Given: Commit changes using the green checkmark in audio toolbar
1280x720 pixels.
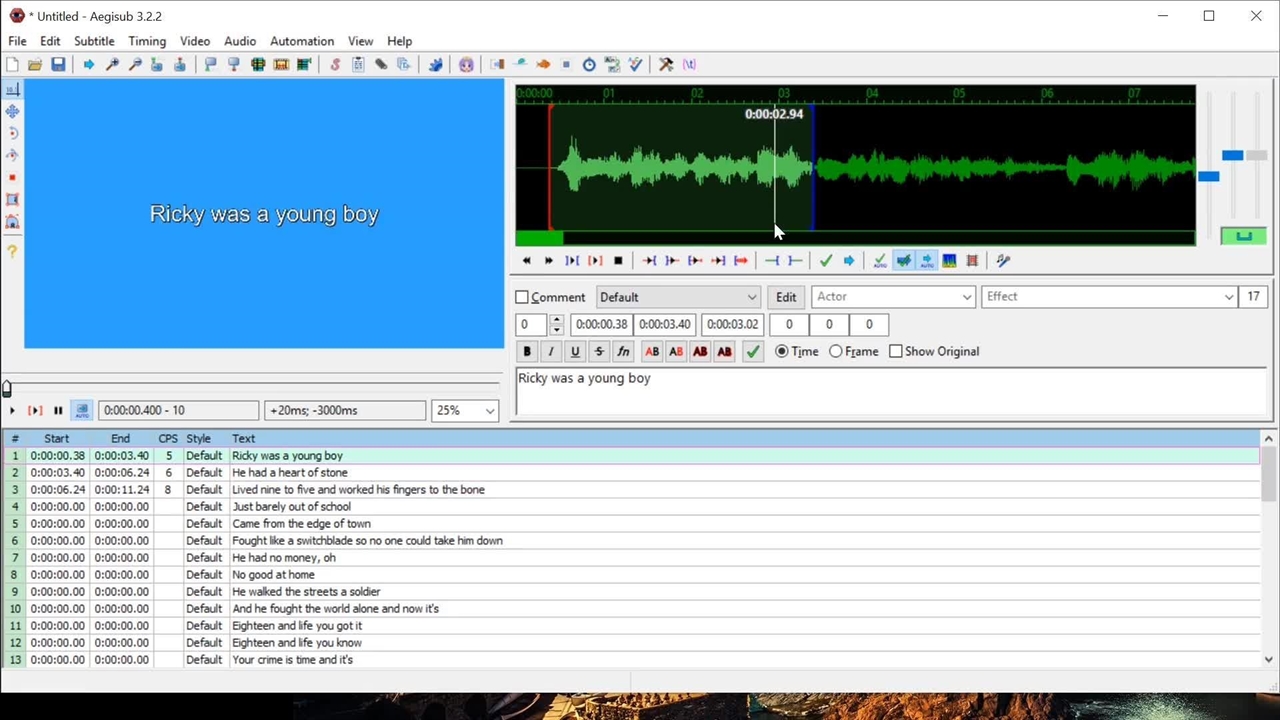Looking at the screenshot, I should tap(826, 261).
